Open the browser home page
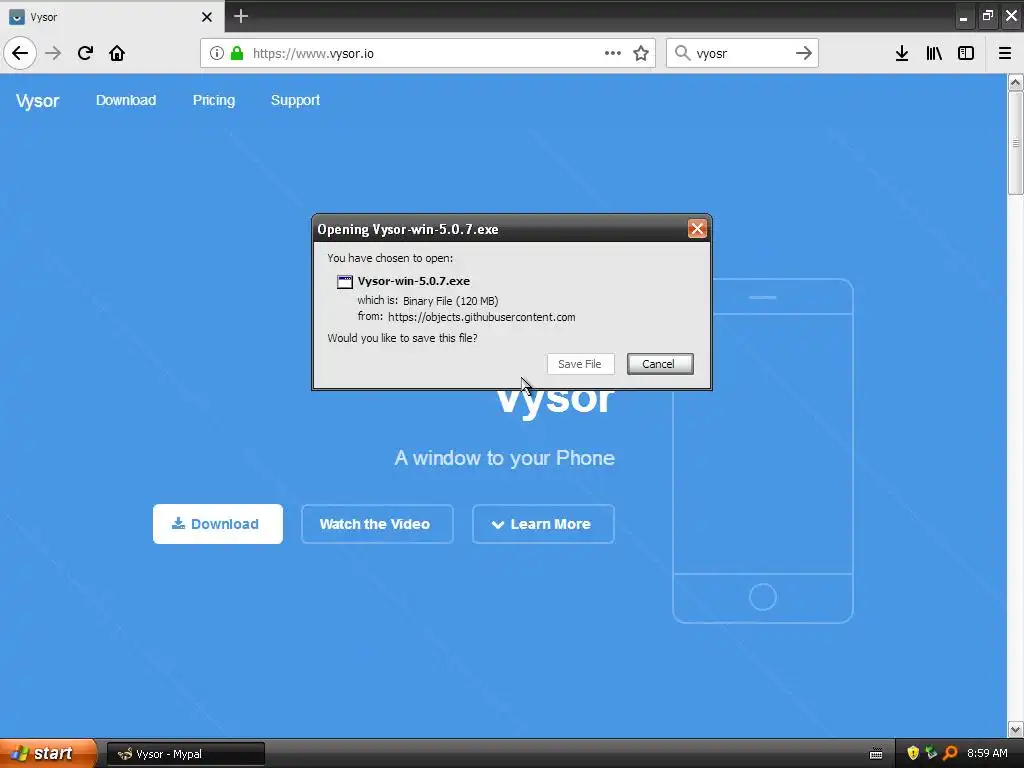 coord(117,53)
